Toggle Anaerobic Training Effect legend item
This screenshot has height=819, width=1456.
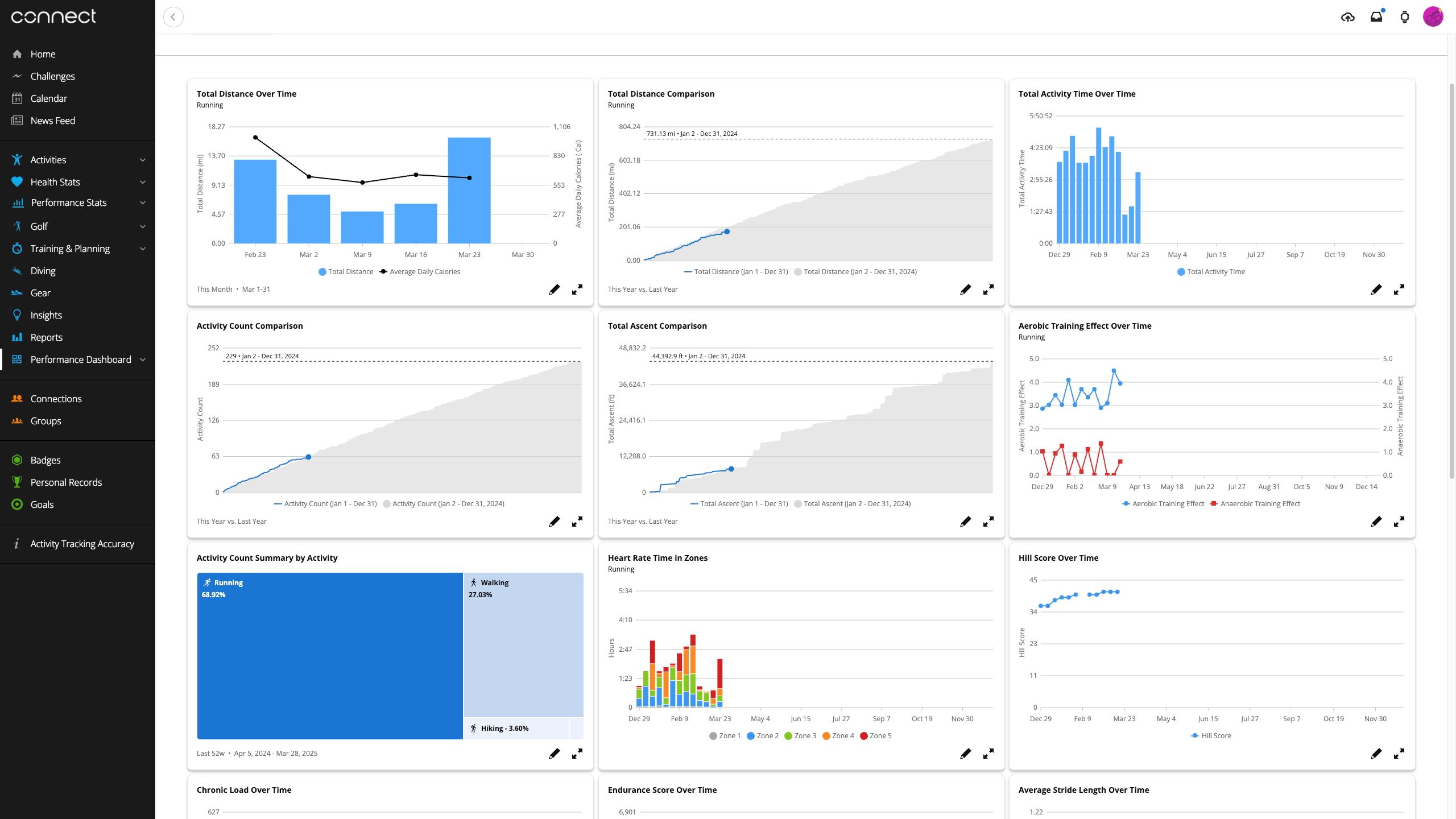click(x=1255, y=503)
